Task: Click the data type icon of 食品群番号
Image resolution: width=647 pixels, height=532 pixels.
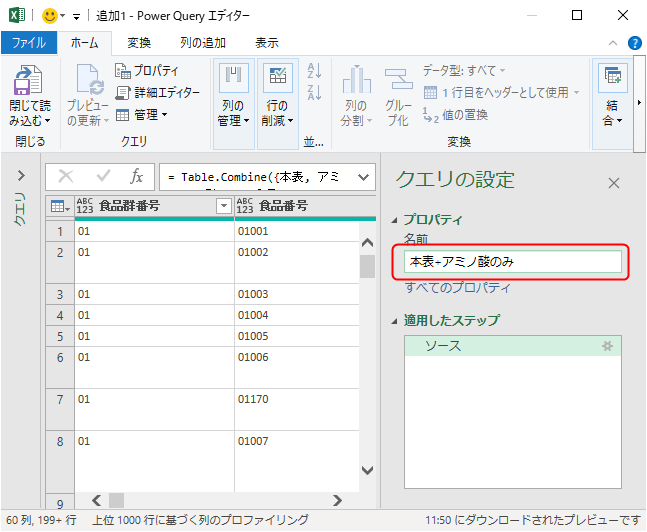Action: click(x=85, y=206)
